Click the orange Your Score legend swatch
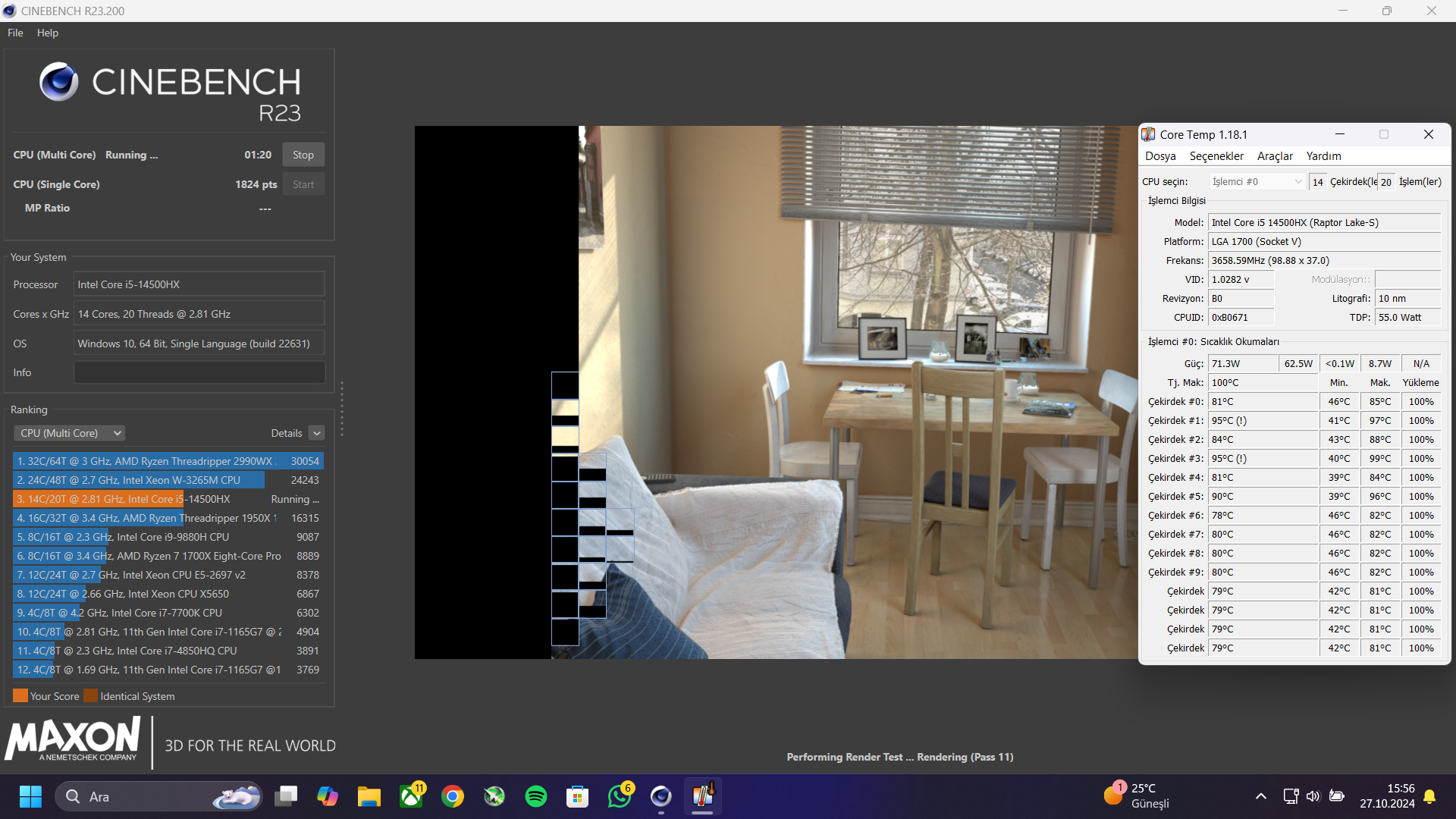The image size is (1456, 819). point(20,696)
